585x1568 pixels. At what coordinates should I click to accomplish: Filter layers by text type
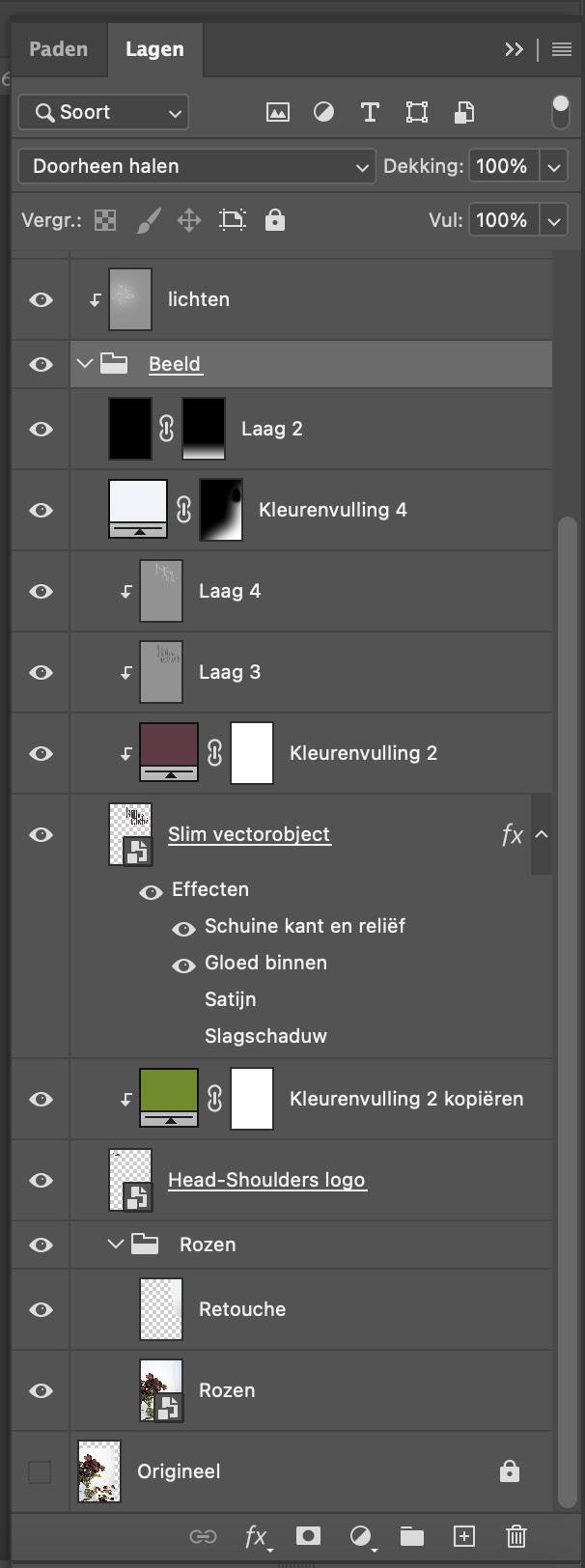coord(370,113)
